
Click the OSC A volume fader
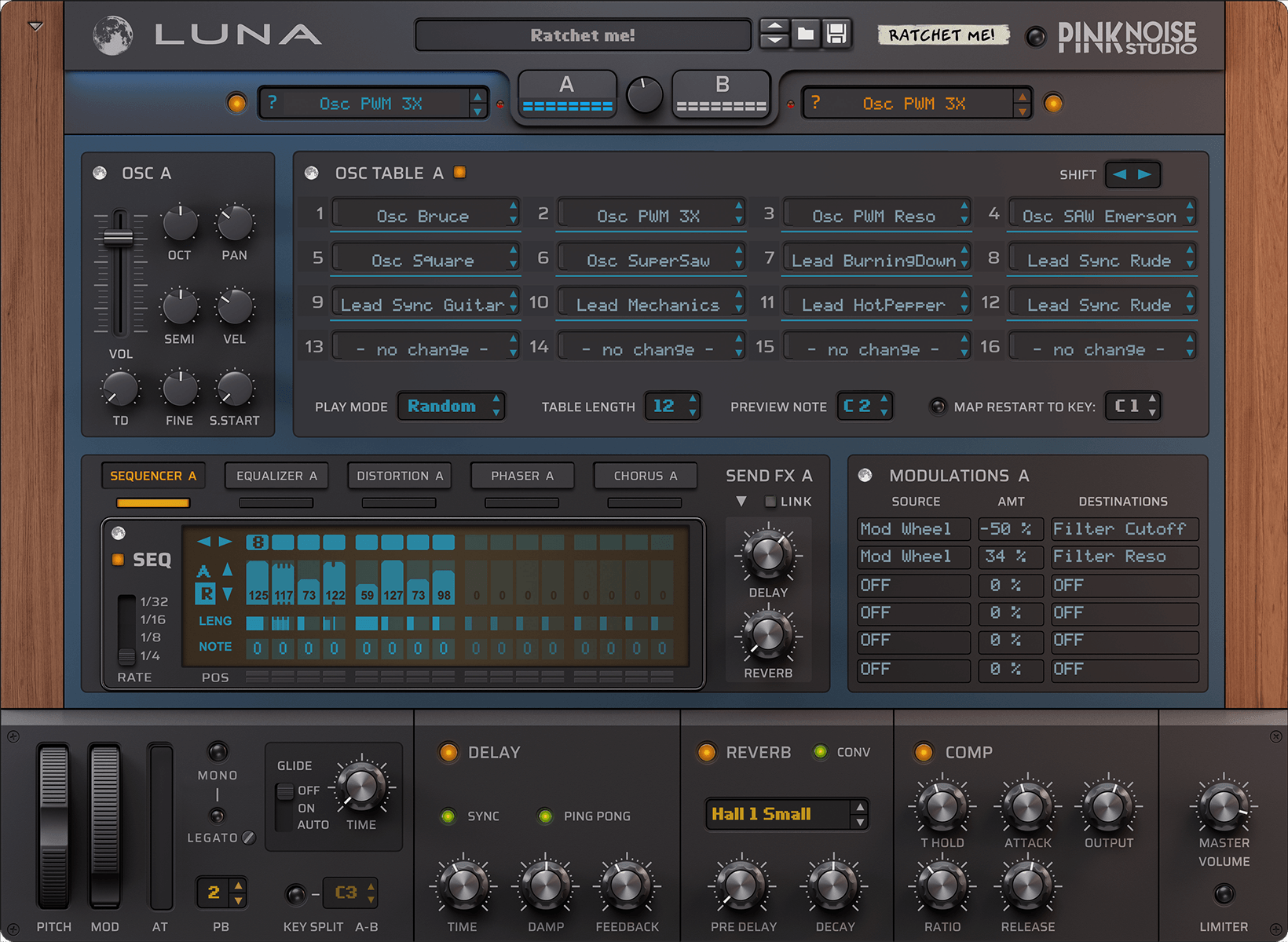tap(119, 238)
